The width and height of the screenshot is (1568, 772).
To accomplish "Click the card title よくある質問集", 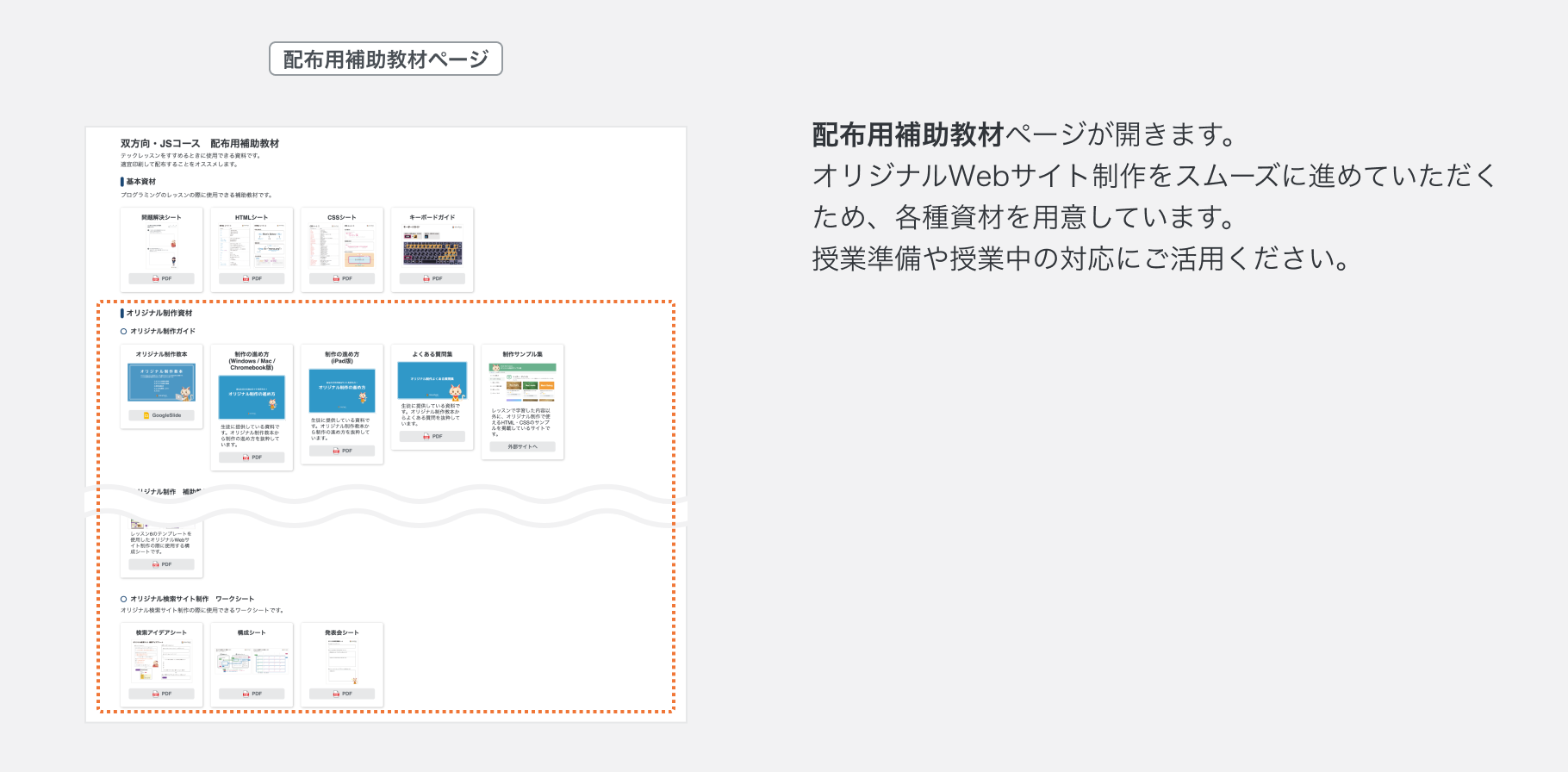I will [x=432, y=354].
